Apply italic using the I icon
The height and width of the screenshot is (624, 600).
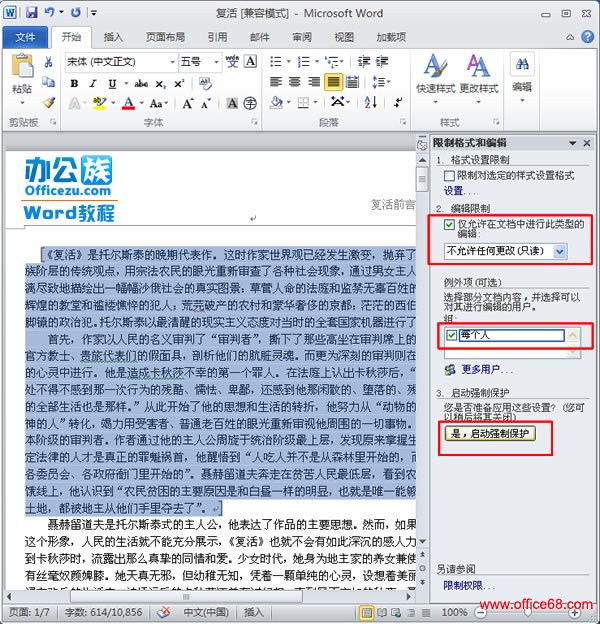point(89,82)
